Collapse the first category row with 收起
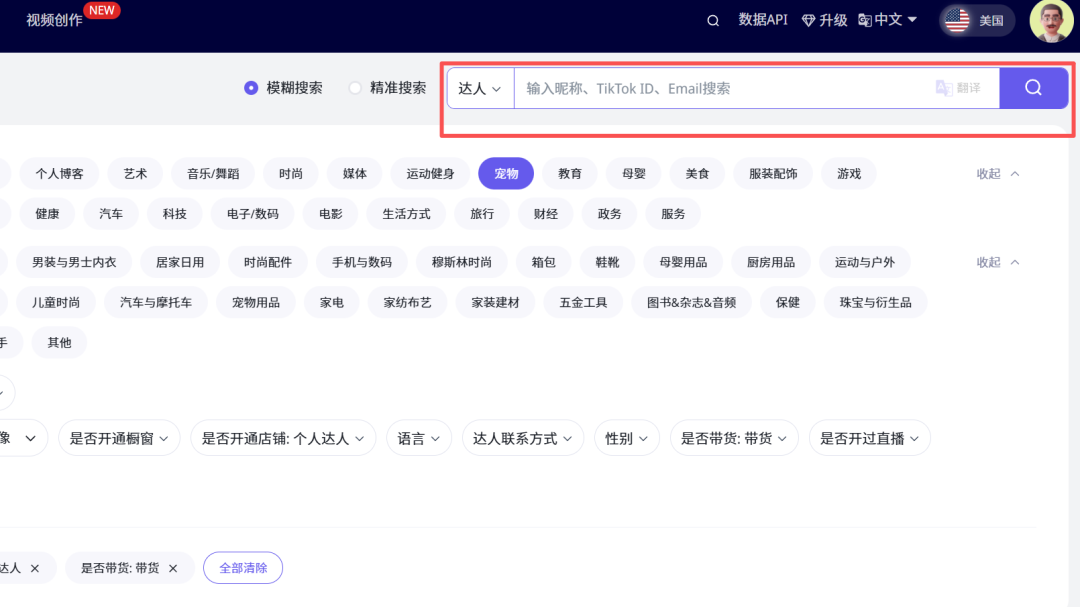 click(998, 173)
